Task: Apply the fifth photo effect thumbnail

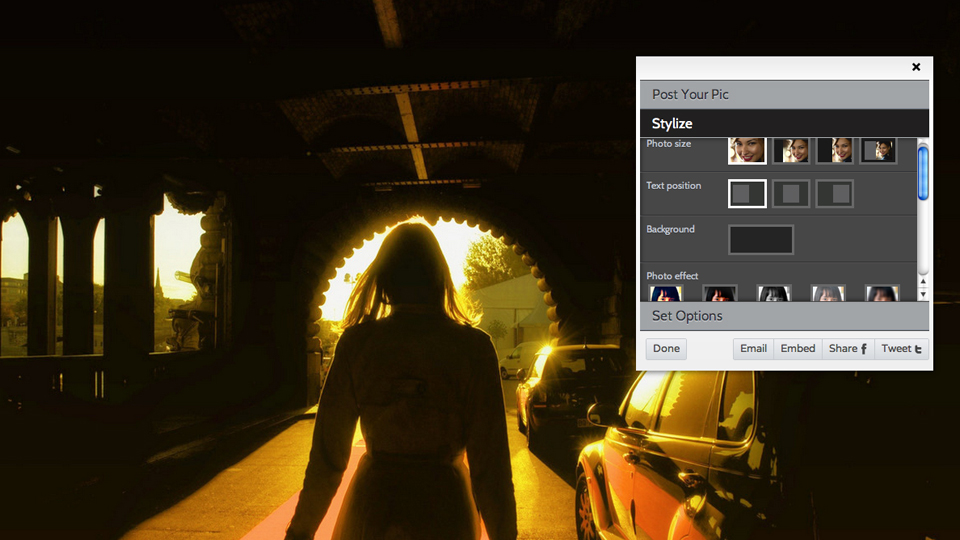Action: tap(882, 293)
